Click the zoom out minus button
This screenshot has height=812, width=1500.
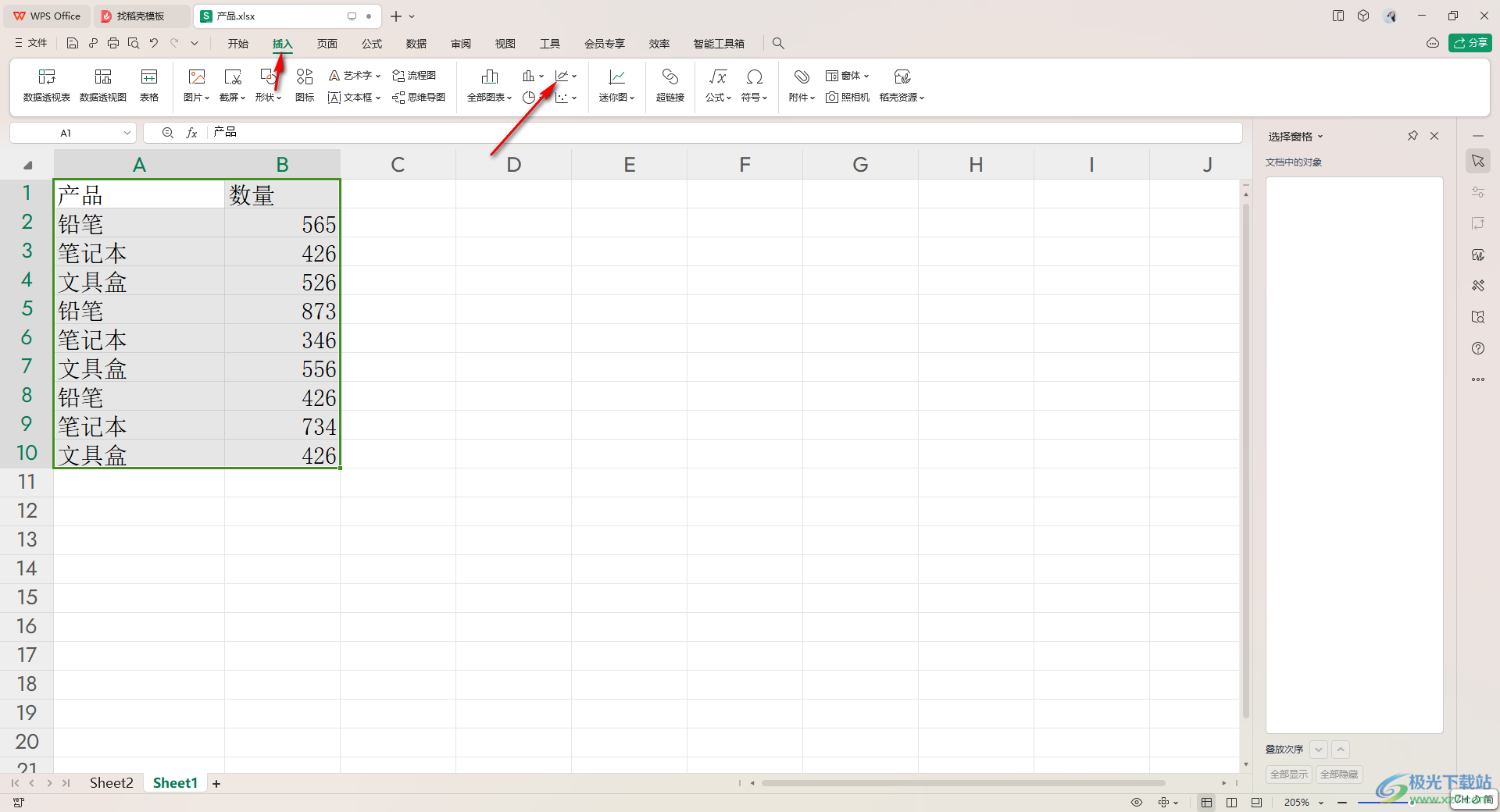point(1342,803)
